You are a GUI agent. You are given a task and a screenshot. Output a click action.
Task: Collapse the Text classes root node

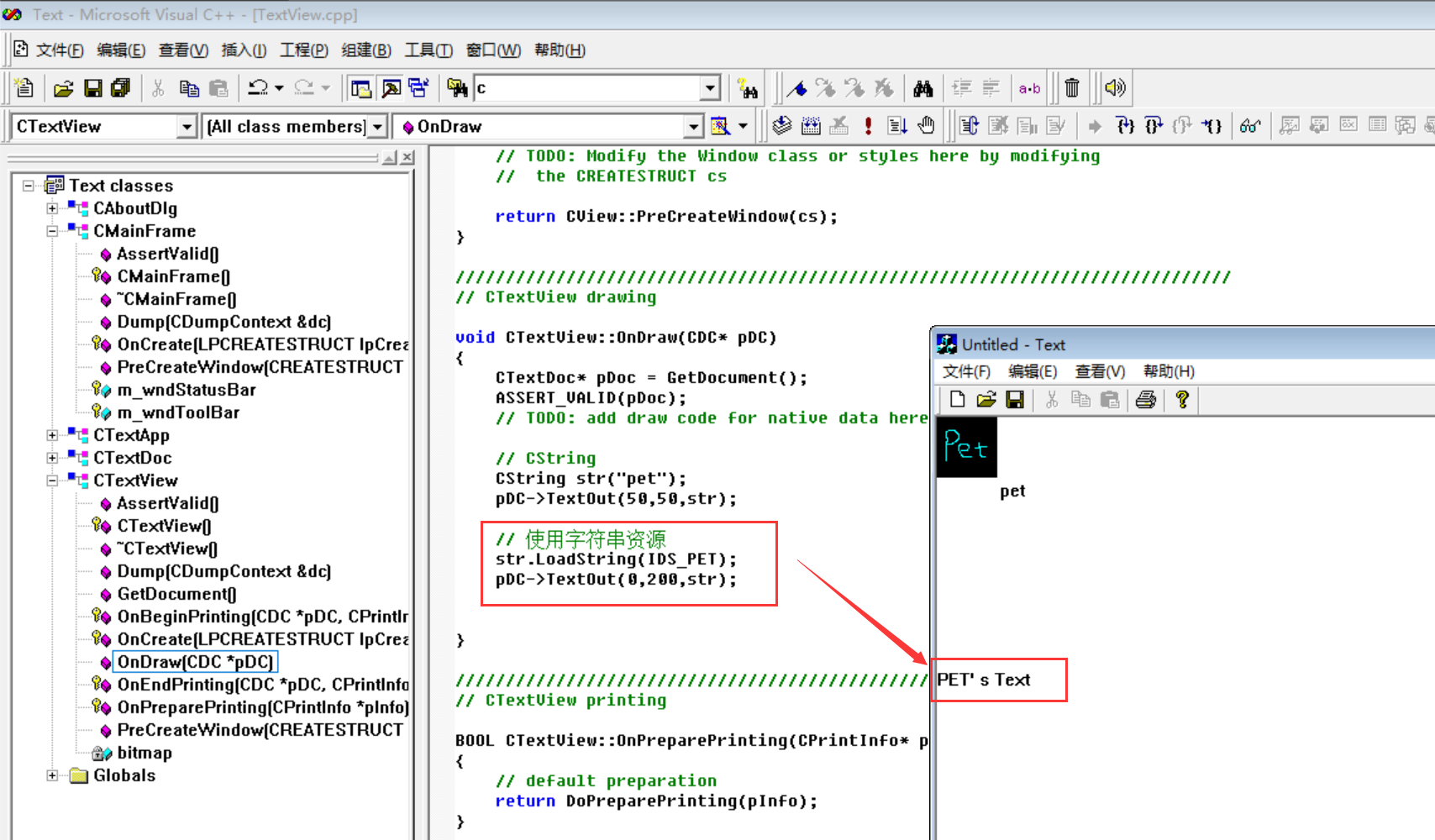(x=29, y=186)
